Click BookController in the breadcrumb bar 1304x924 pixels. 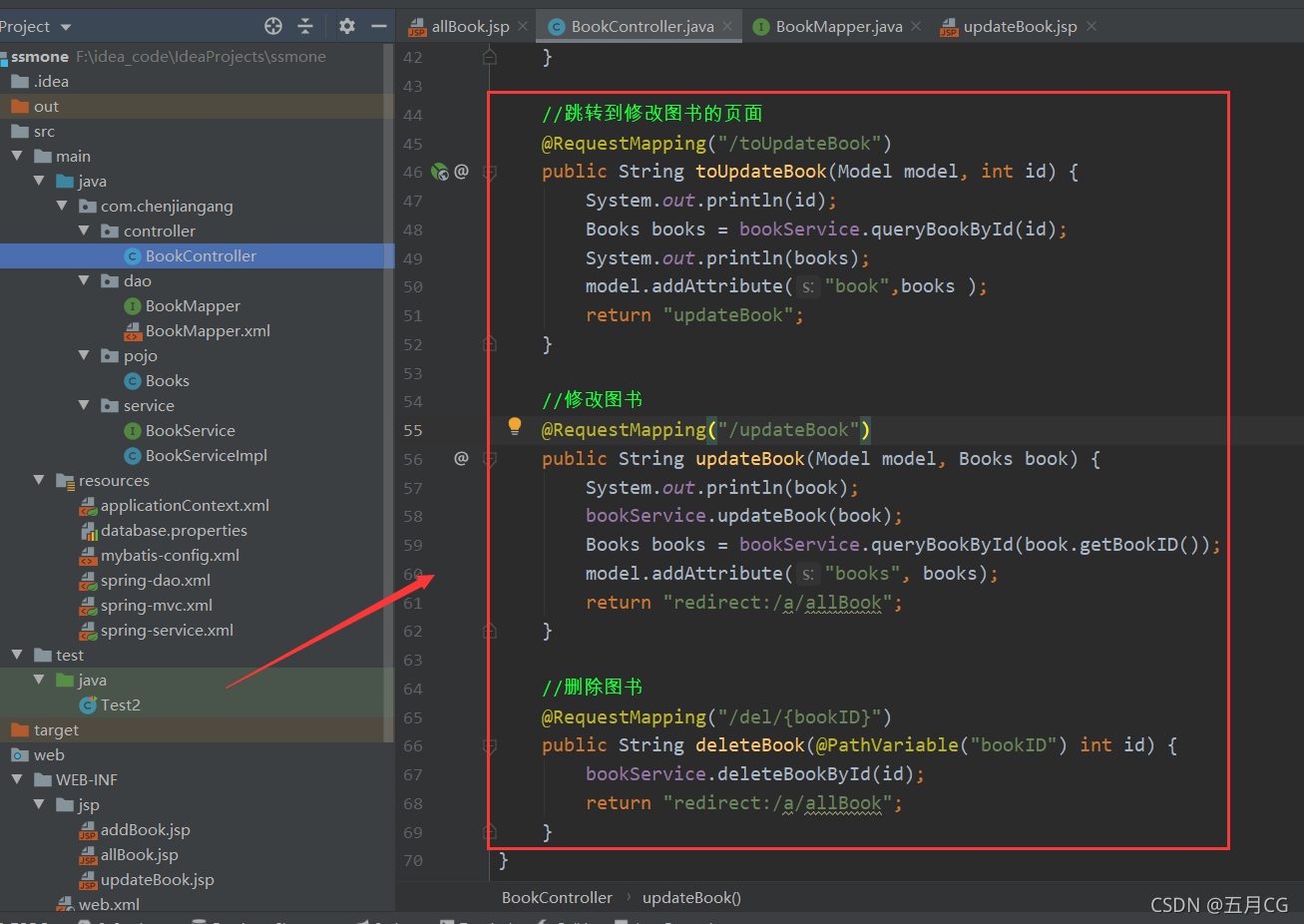(557, 897)
